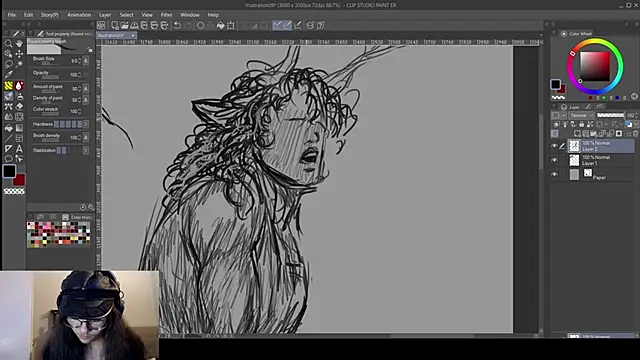
Task: Open the Filter menu
Action: coord(166,15)
